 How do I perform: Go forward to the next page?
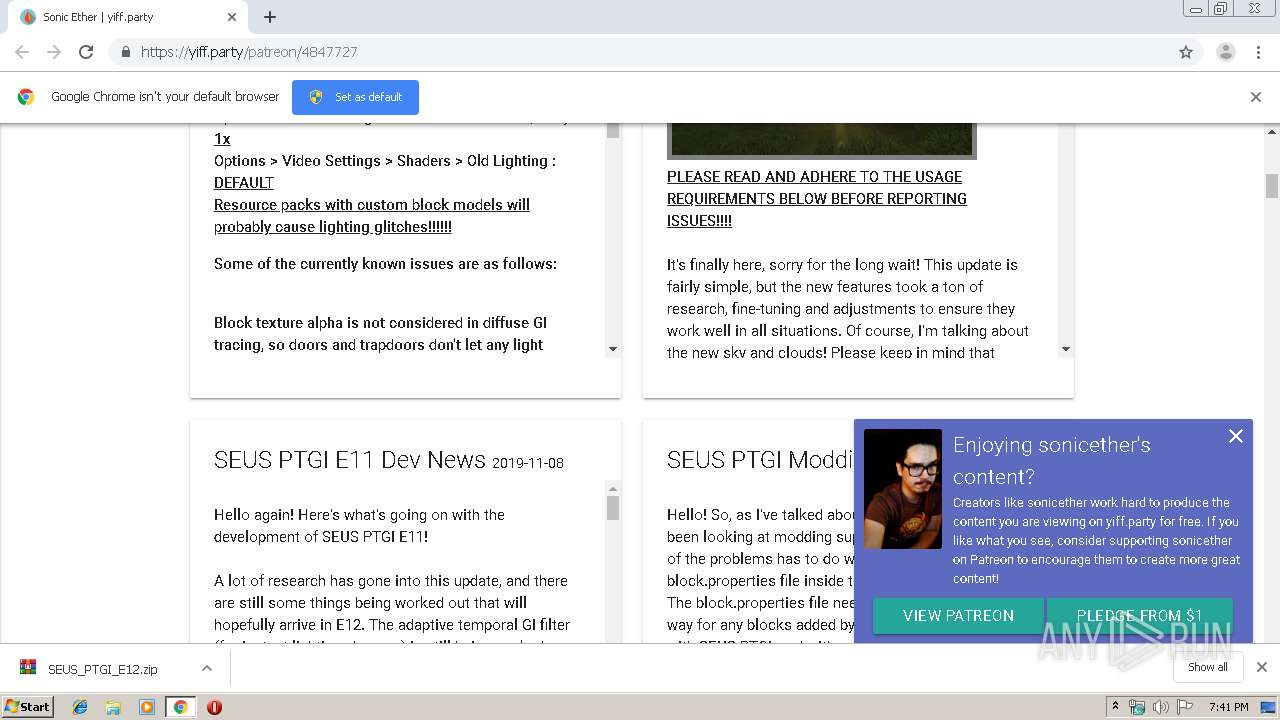click(54, 52)
